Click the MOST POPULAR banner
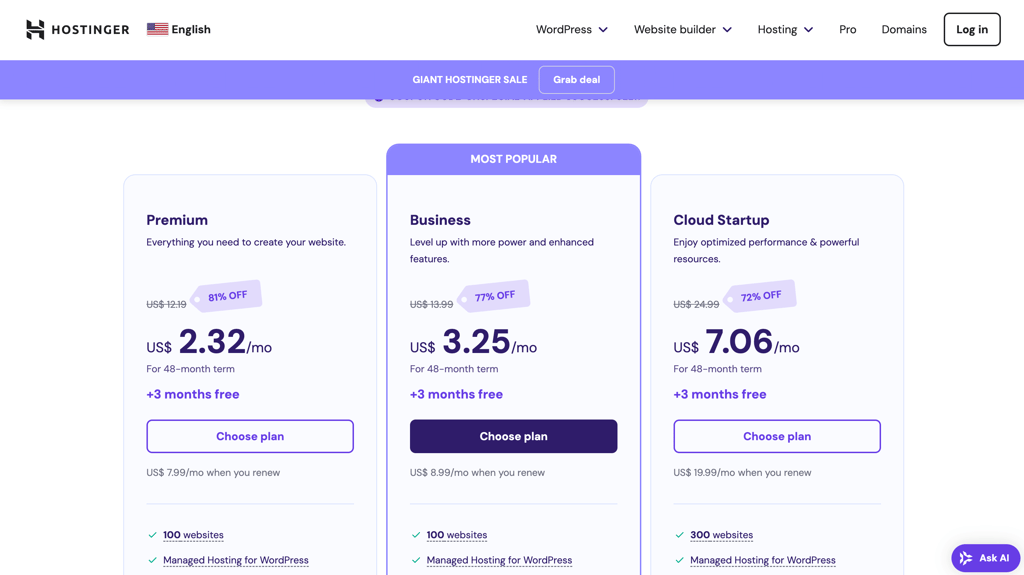 click(513, 159)
